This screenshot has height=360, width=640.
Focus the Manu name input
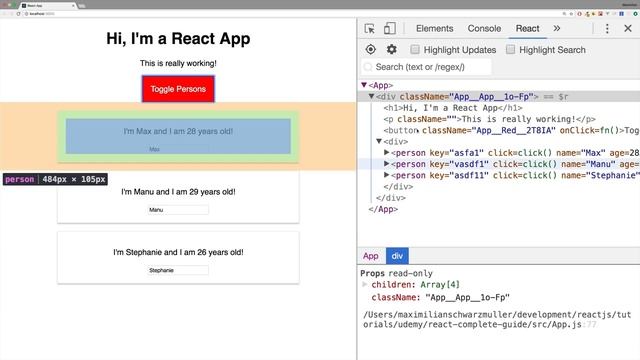pyautogui.click(x=178, y=210)
